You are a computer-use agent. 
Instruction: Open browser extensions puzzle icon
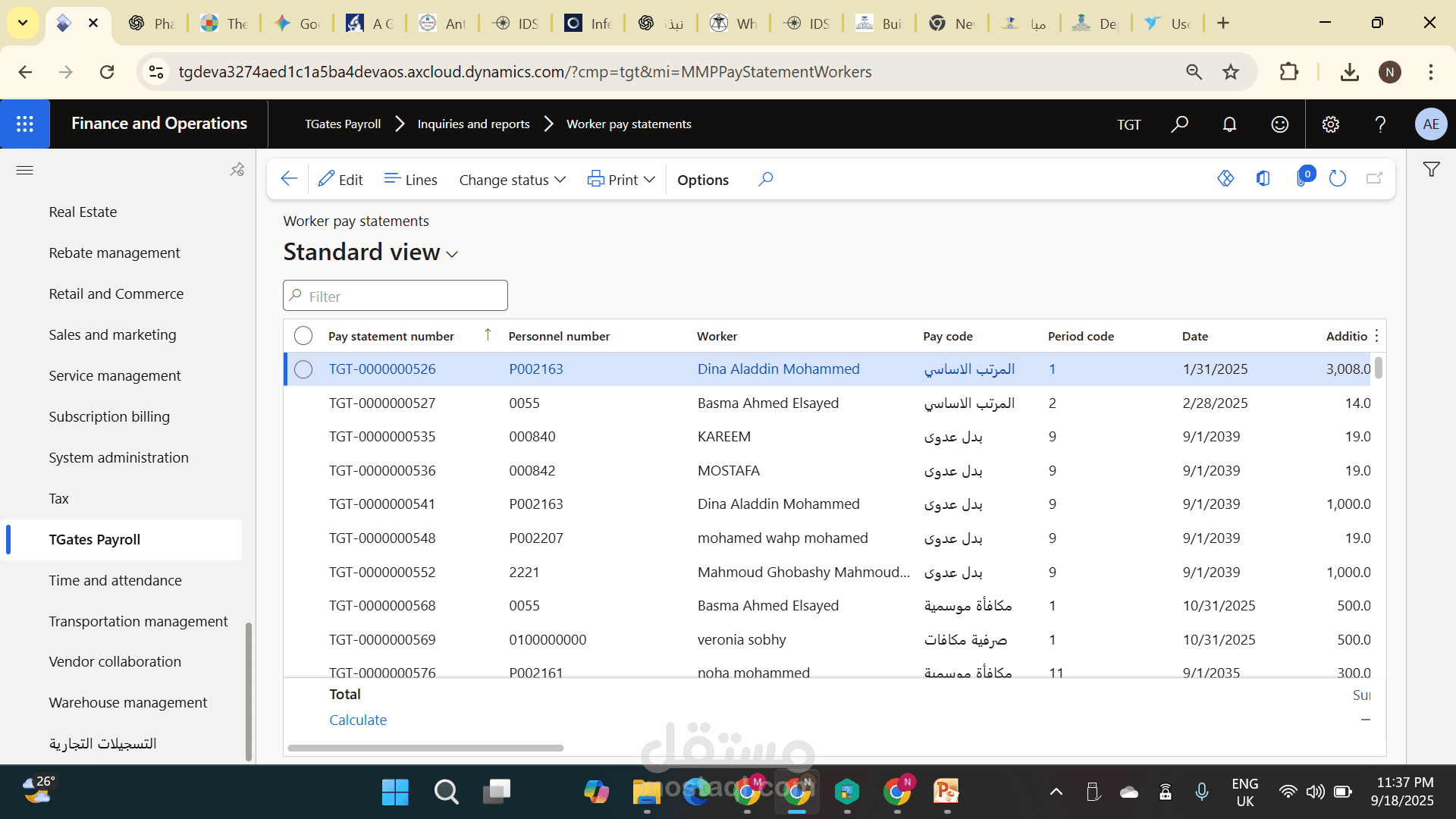(x=1288, y=72)
